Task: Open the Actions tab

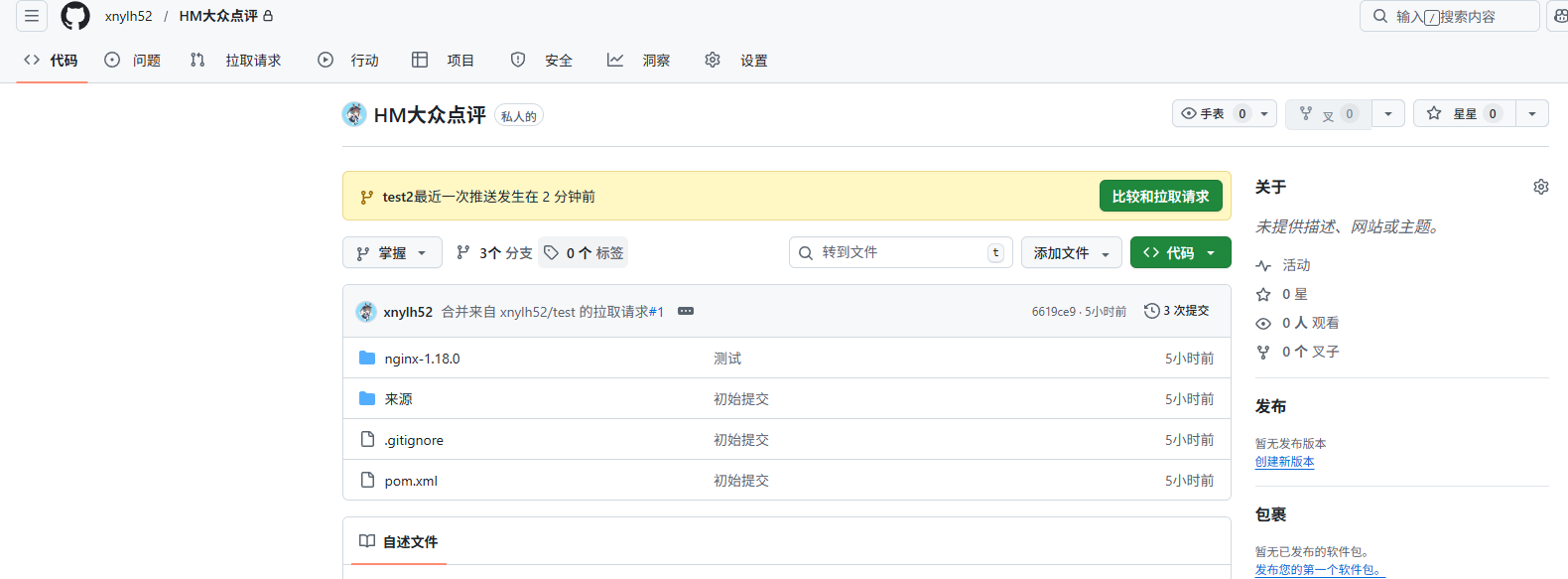Action: (x=348, y=61)
